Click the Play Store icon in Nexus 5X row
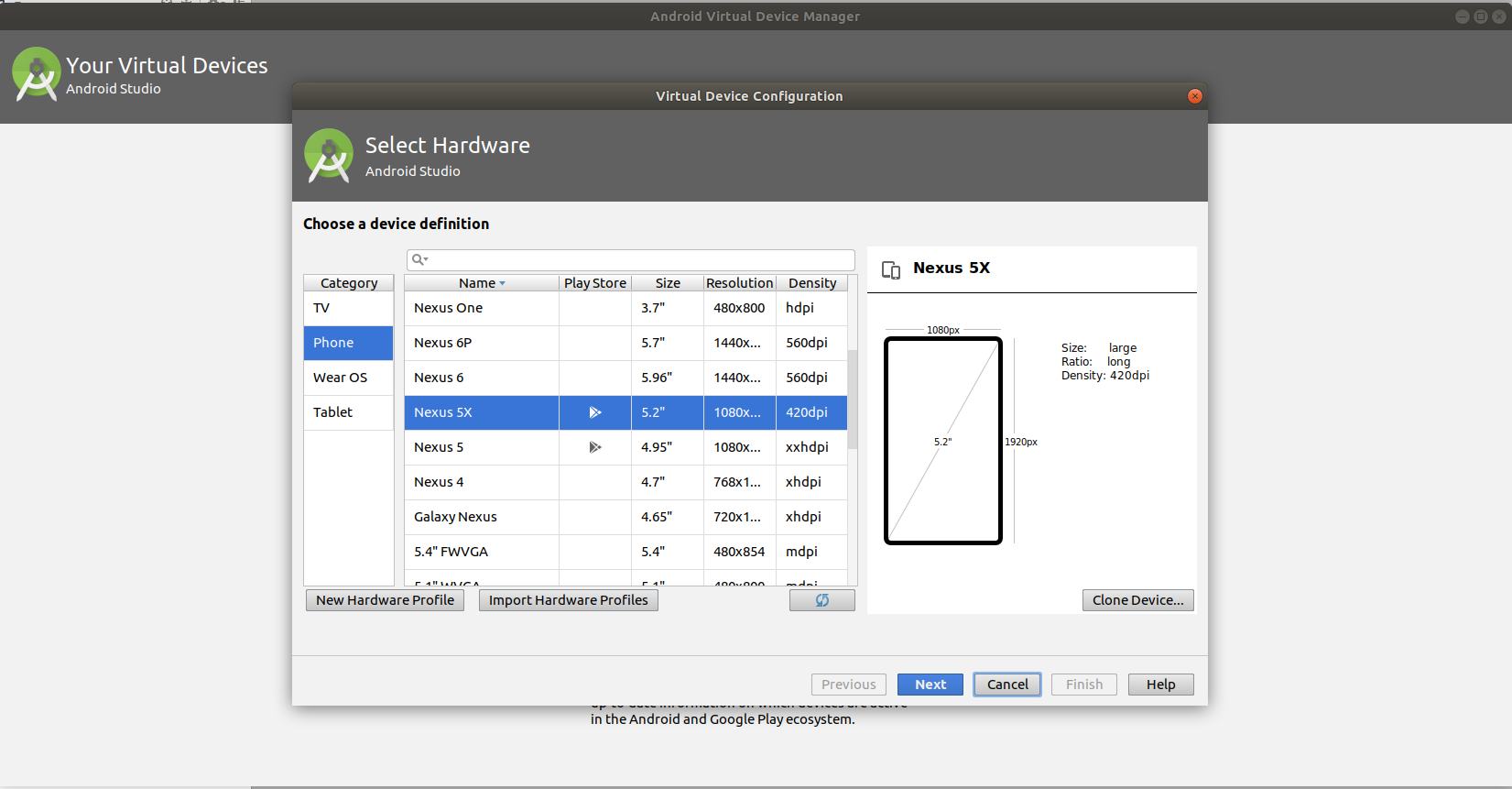1512x789 pixels. tap(595, 412)
